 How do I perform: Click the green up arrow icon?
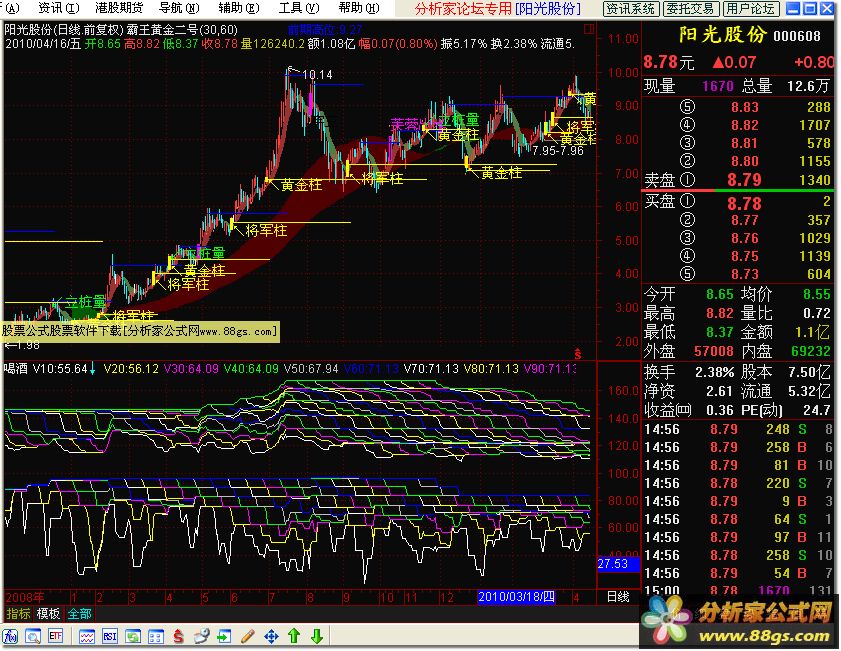293,637
